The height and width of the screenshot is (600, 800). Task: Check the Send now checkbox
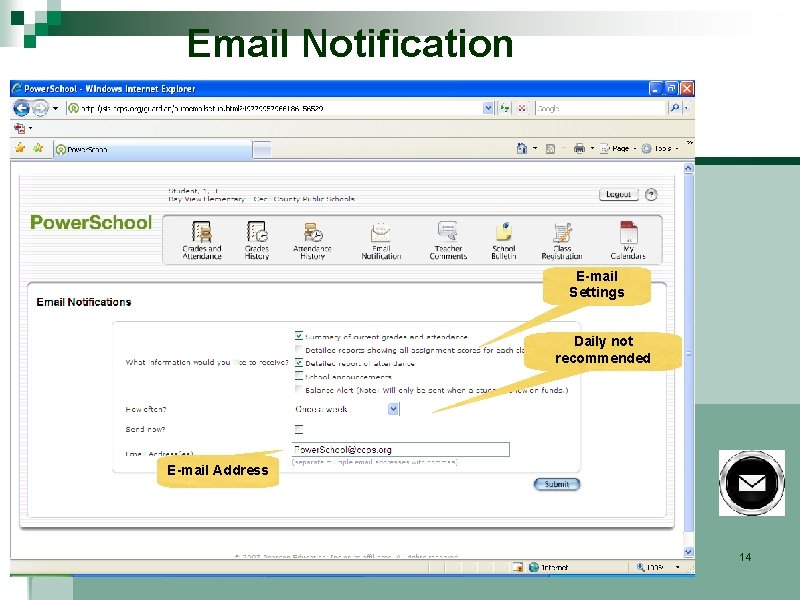tap(299, 429)
